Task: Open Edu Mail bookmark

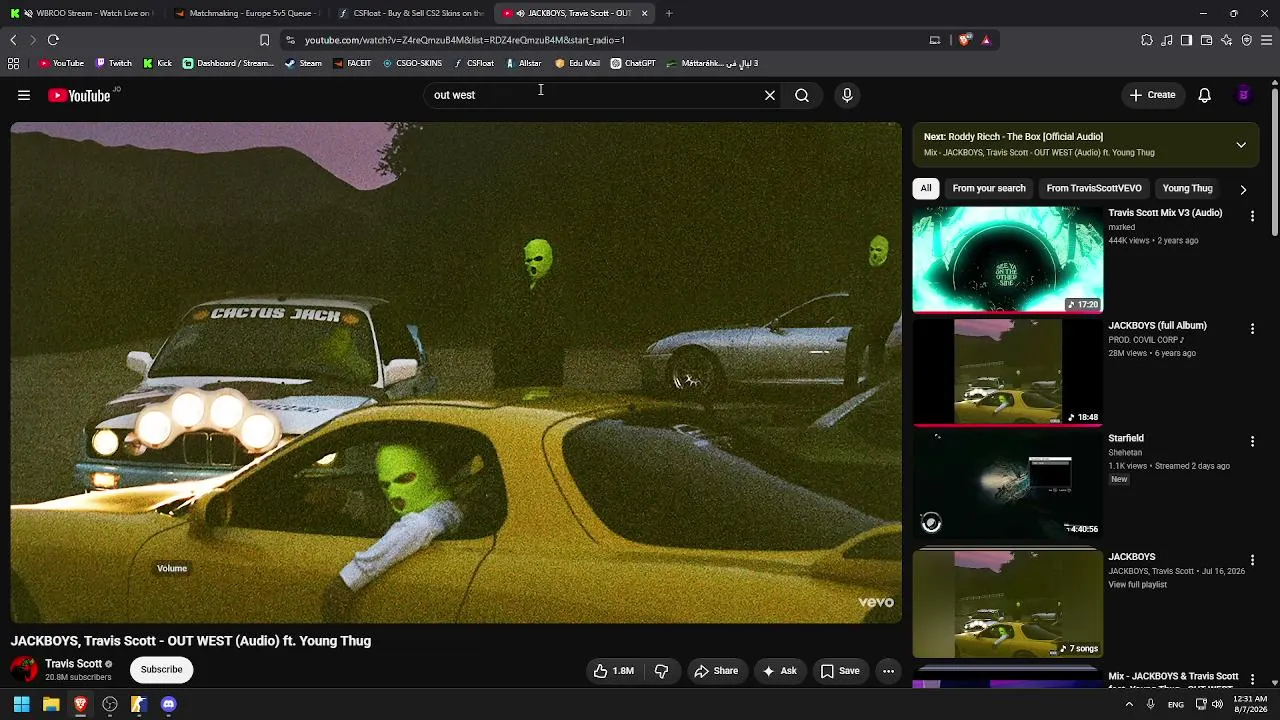Action: pos(577,63)
